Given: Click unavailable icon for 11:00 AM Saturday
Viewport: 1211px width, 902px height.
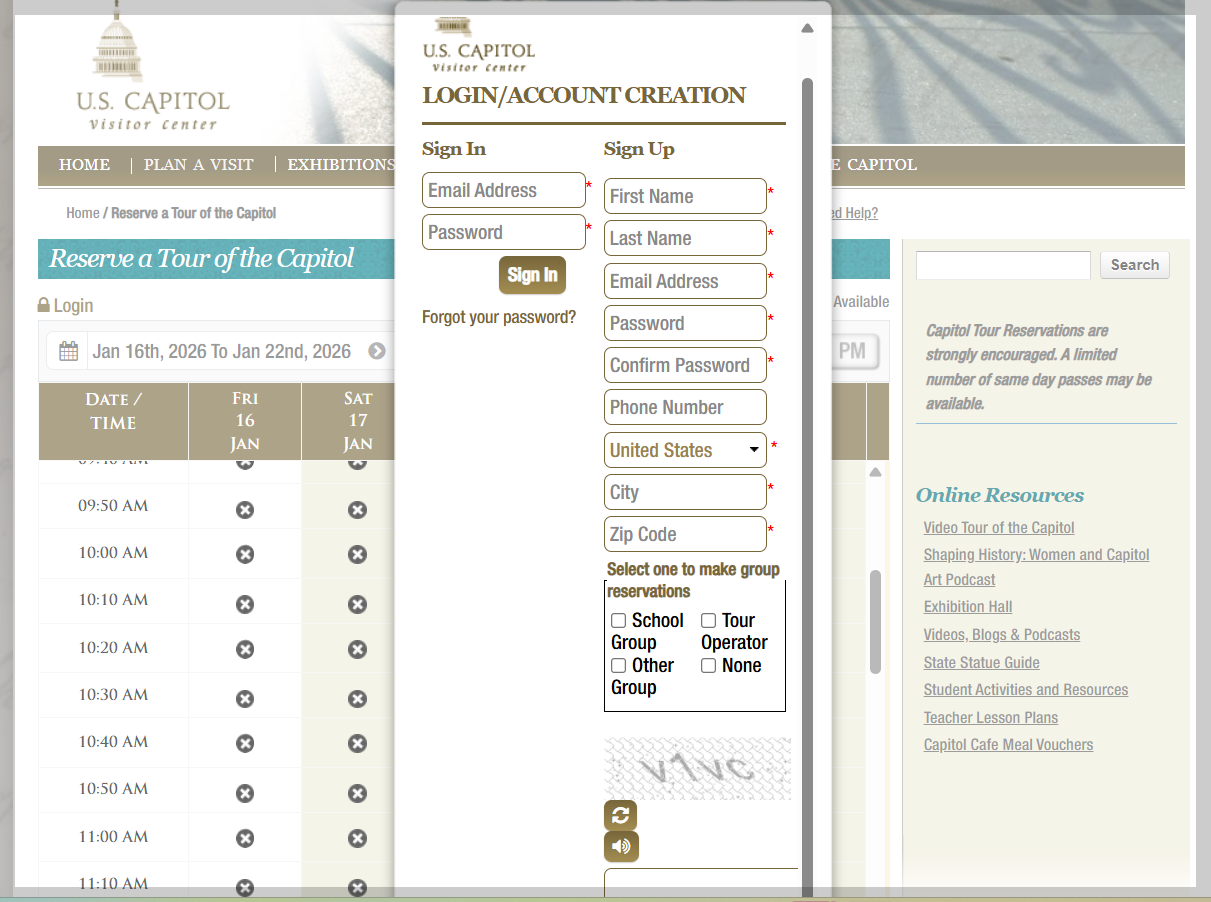Looking at the screenshot, I should coord(357,839).
